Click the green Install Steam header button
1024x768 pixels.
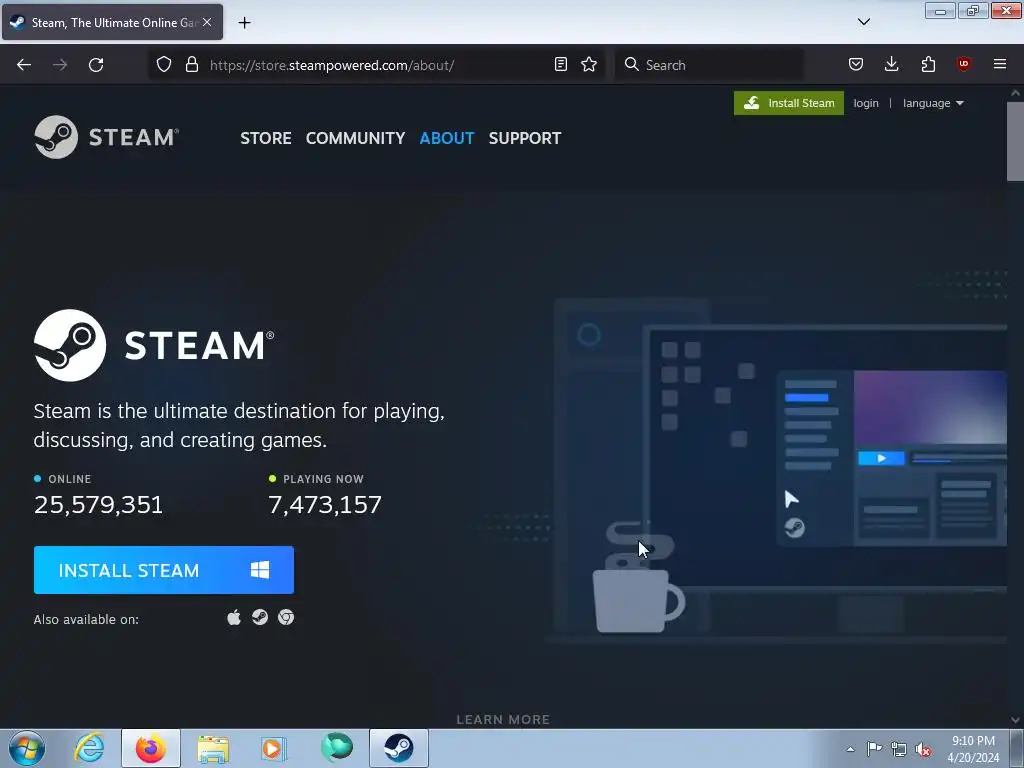(x=789, y=103)
